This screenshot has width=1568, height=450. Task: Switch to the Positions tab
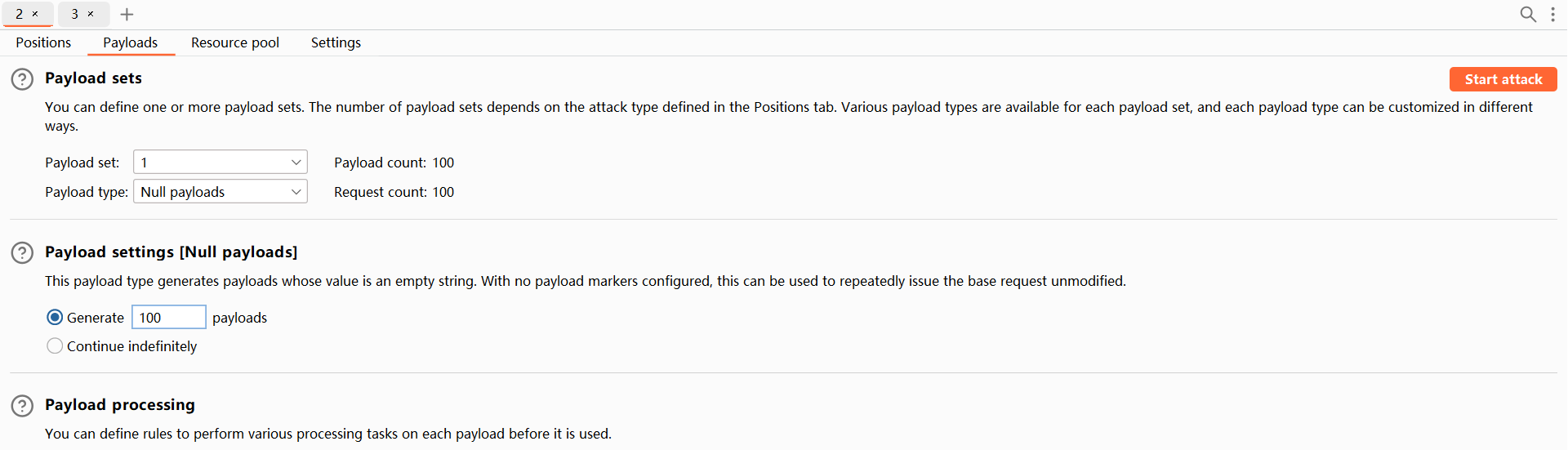coord(43,42)
